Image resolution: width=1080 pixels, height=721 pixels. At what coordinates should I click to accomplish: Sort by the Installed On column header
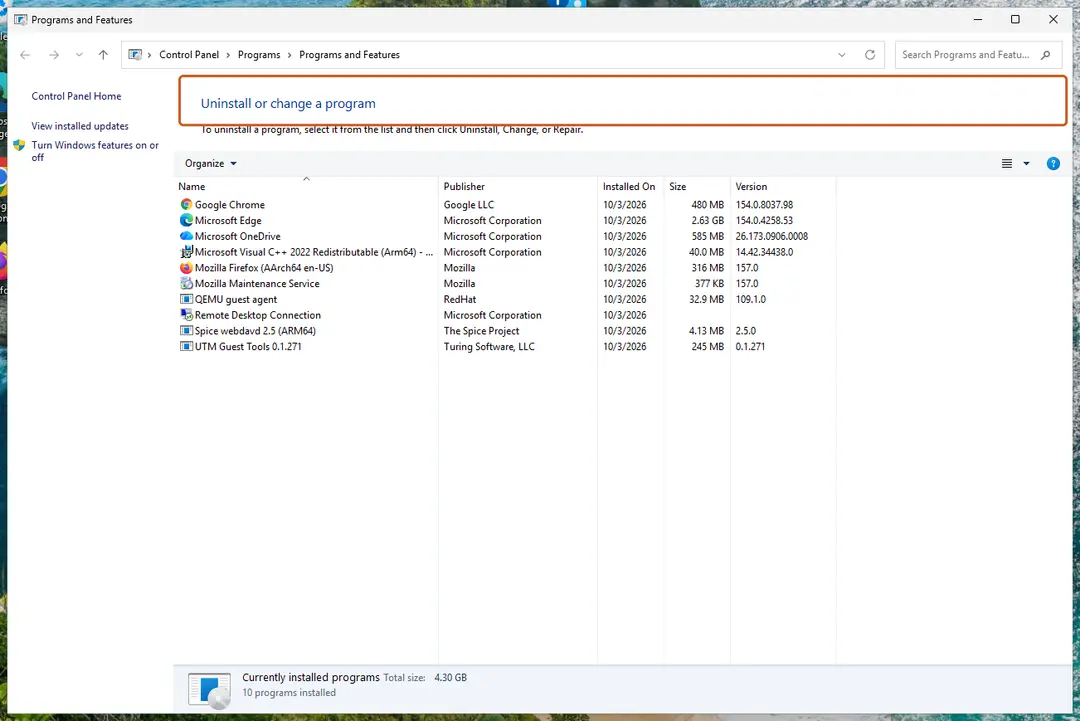click(630, 186)
